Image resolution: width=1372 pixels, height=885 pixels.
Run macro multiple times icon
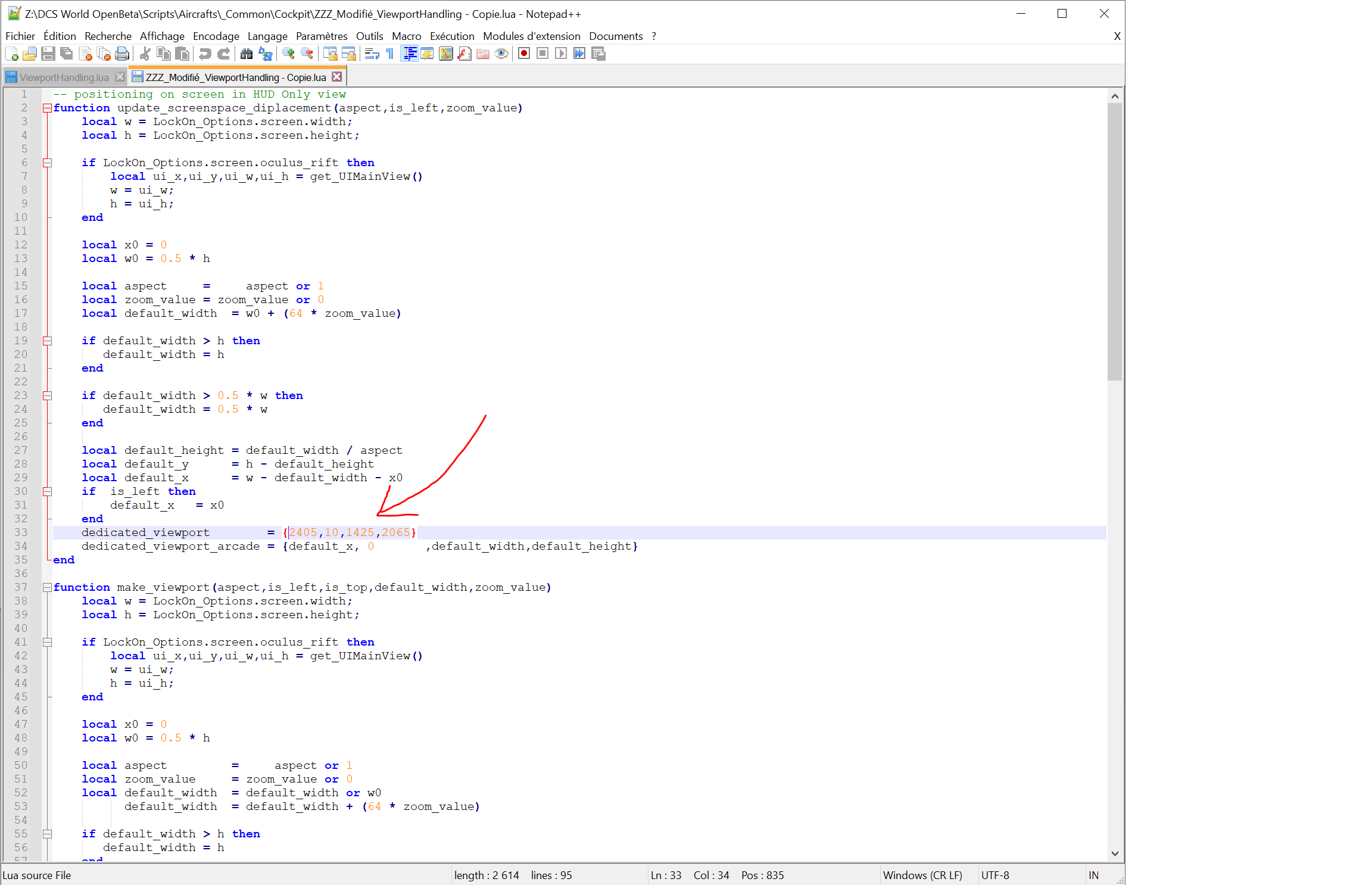pos(579,54)
